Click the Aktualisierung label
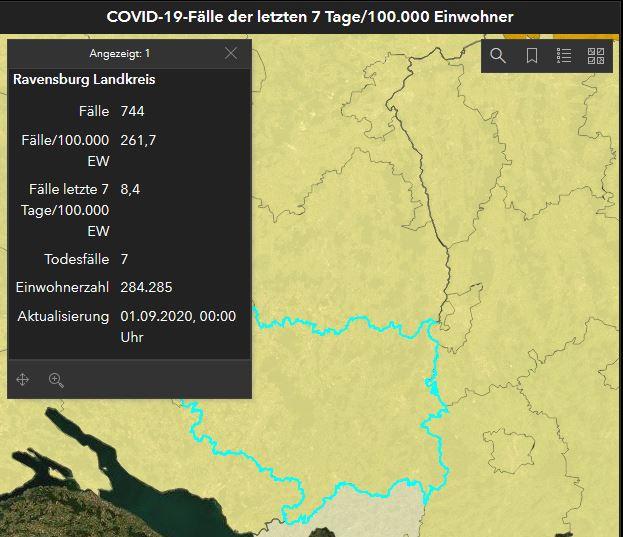 click(63, 316)
